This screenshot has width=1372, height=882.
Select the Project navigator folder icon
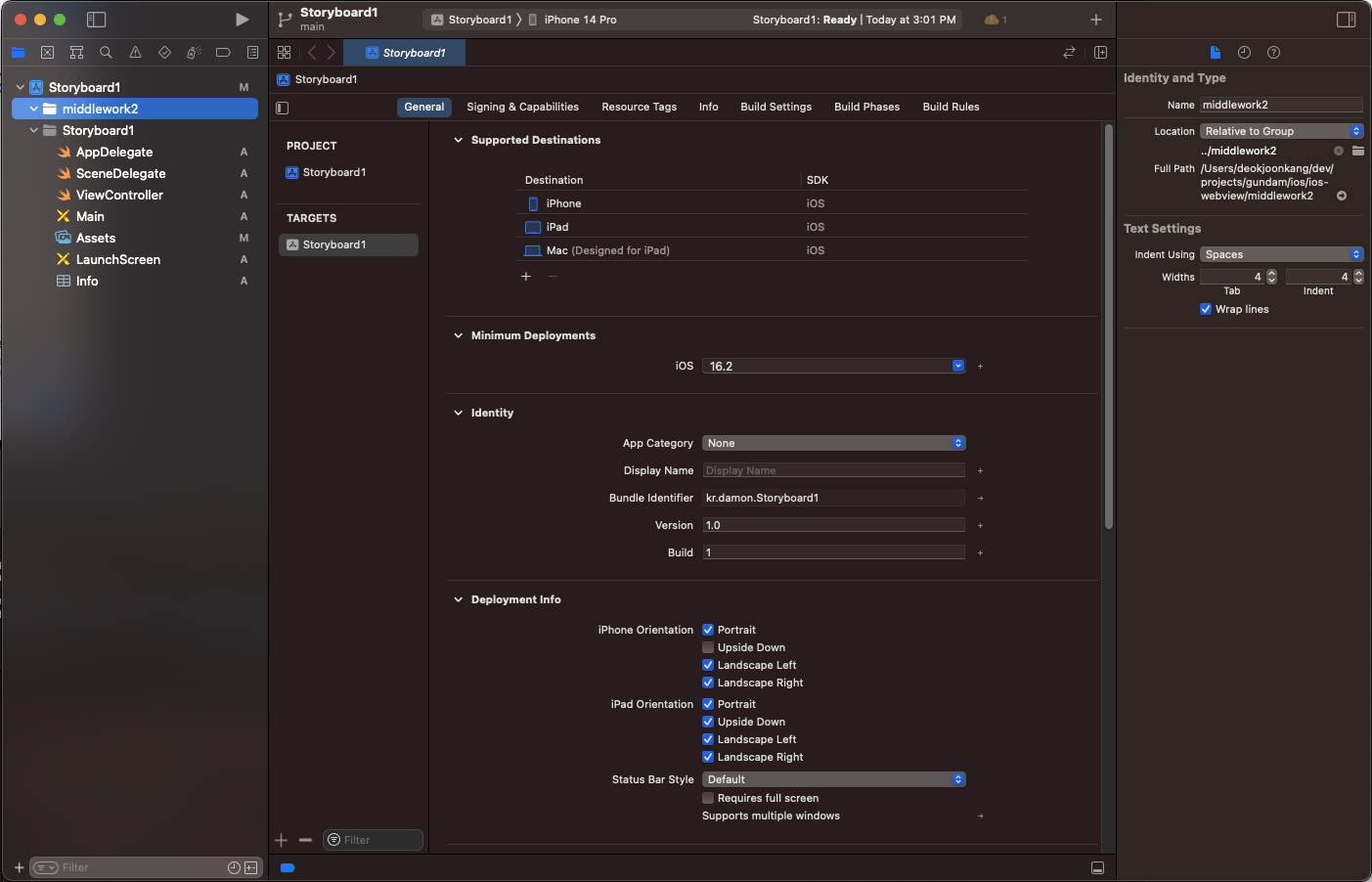click(x=18, y=53)
